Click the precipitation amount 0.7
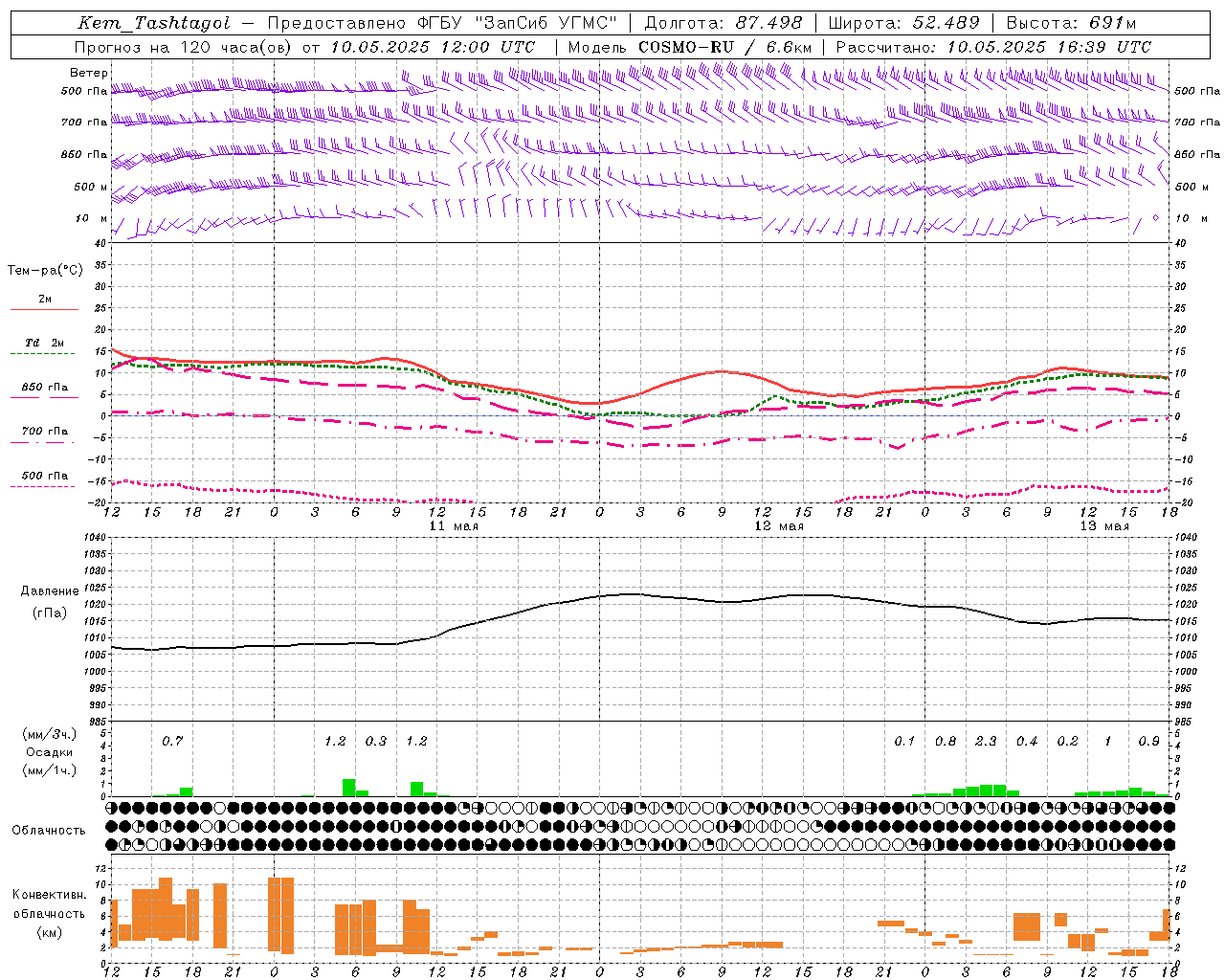Image resolution: width=1225 pixels, height=980 pixels. pos(172,741)
